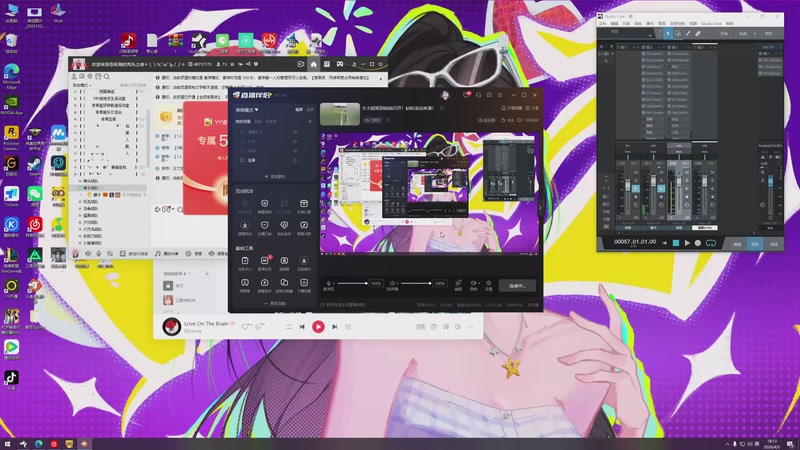This screenshot has height=450, width=800.
Task: Open the 自由模式 dropdown in YY
Action: pyautogui.click(x=82, y=85)
